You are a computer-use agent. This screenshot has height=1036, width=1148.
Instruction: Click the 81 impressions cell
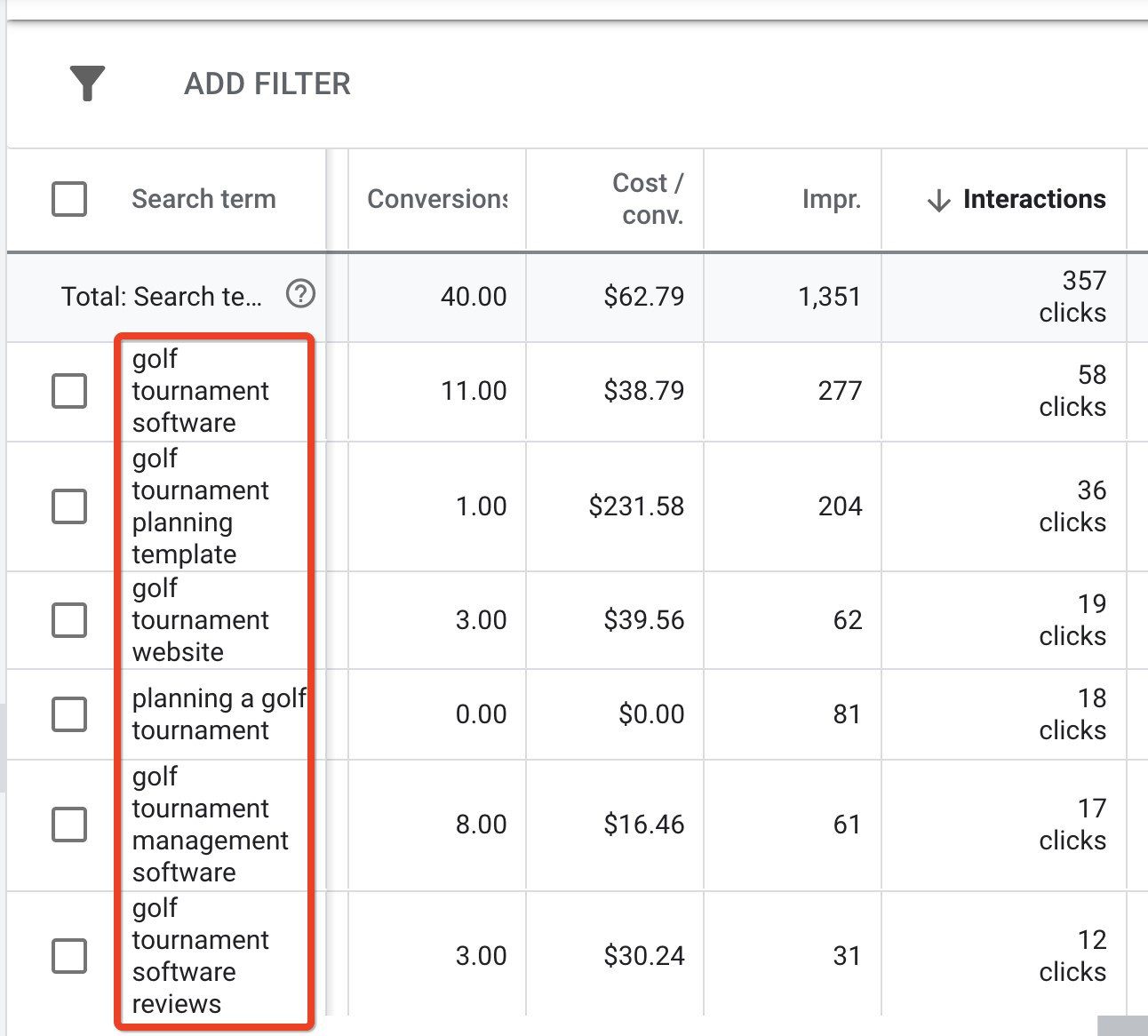(847, 714)
